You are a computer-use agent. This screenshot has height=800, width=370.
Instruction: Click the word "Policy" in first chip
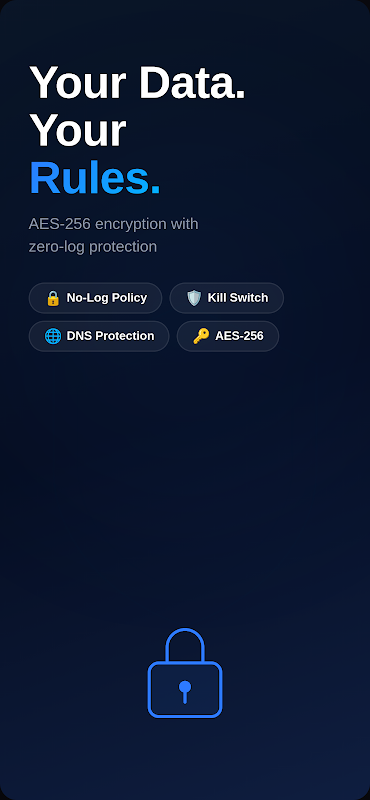point(128,298)
